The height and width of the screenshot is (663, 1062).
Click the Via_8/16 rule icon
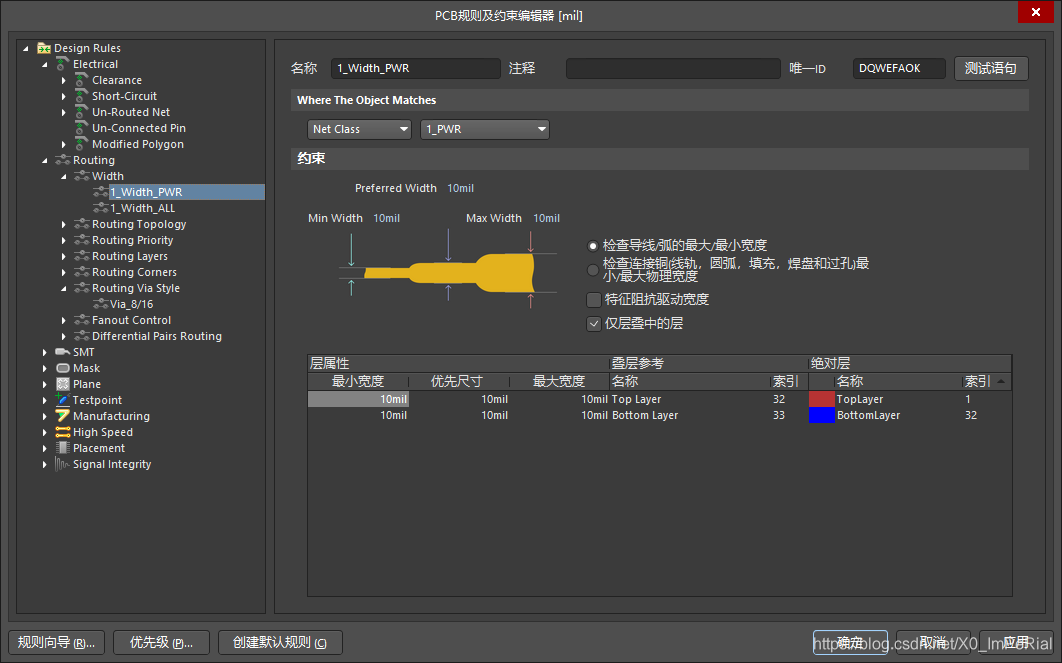coord(101,304)
